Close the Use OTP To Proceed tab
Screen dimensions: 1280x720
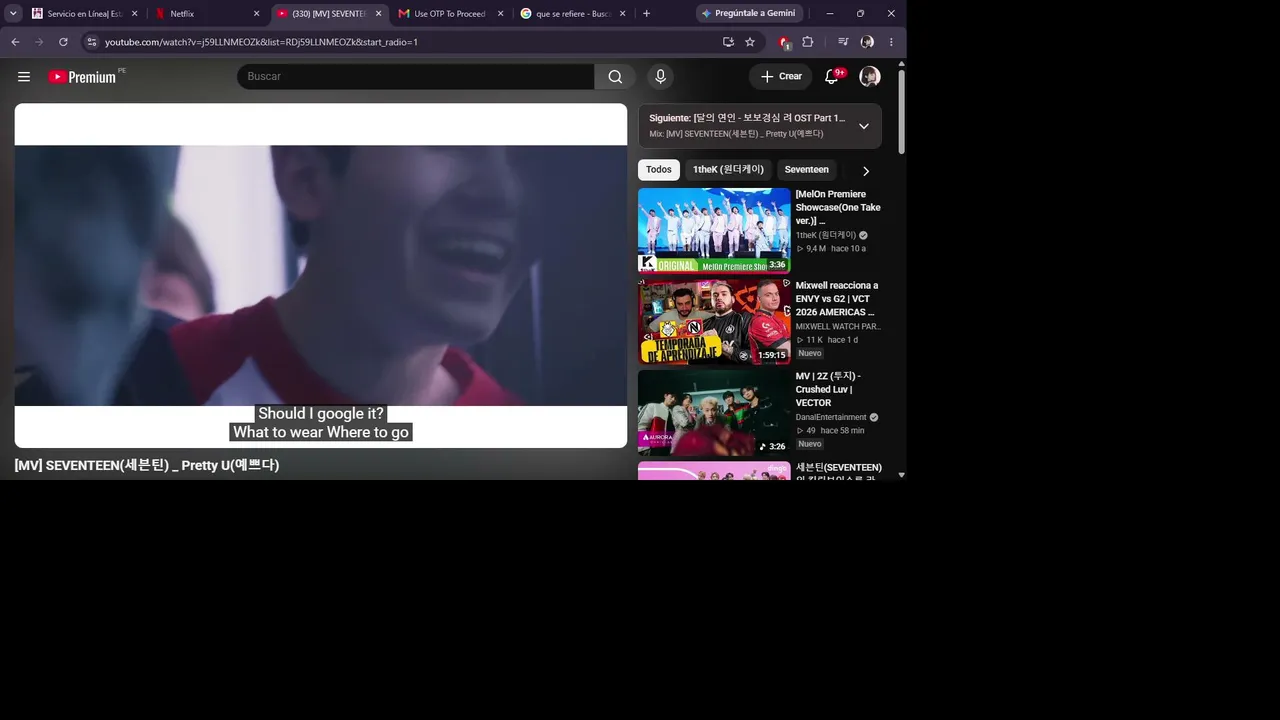(500, 14)
